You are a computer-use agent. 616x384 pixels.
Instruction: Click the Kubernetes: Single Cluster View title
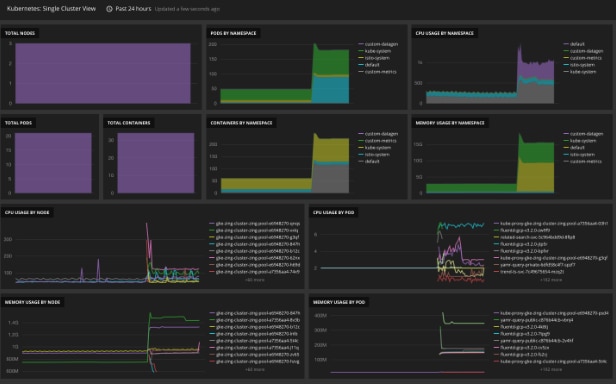click(51, 9)
